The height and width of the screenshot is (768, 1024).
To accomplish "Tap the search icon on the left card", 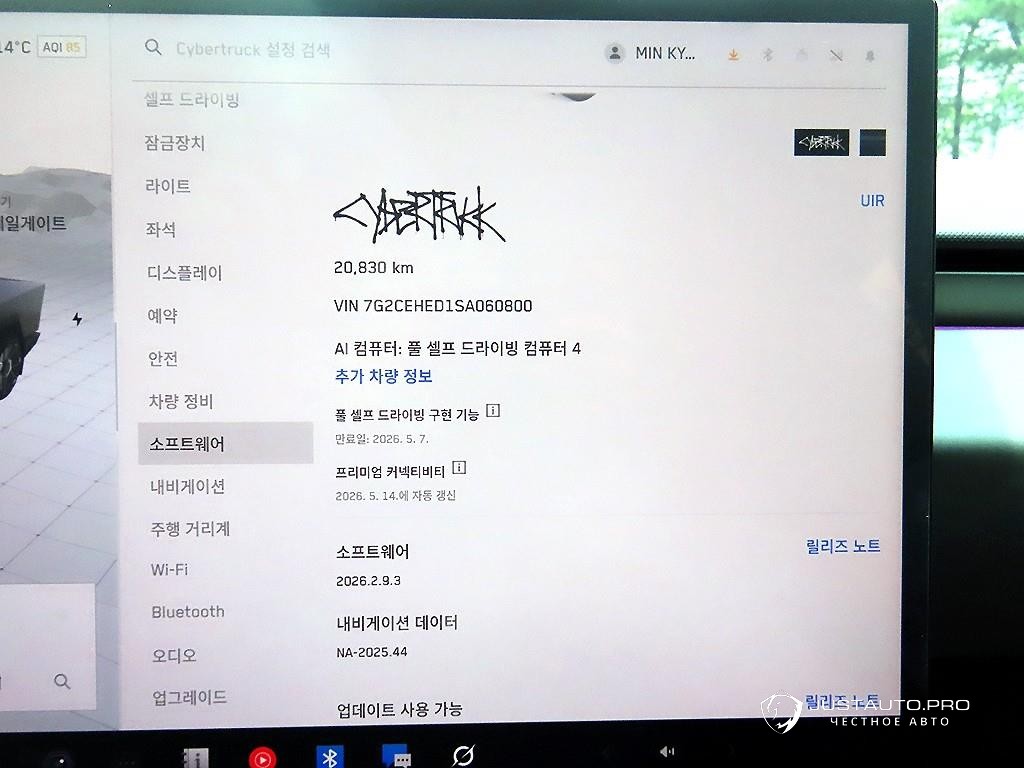I will tap(62, 682).
